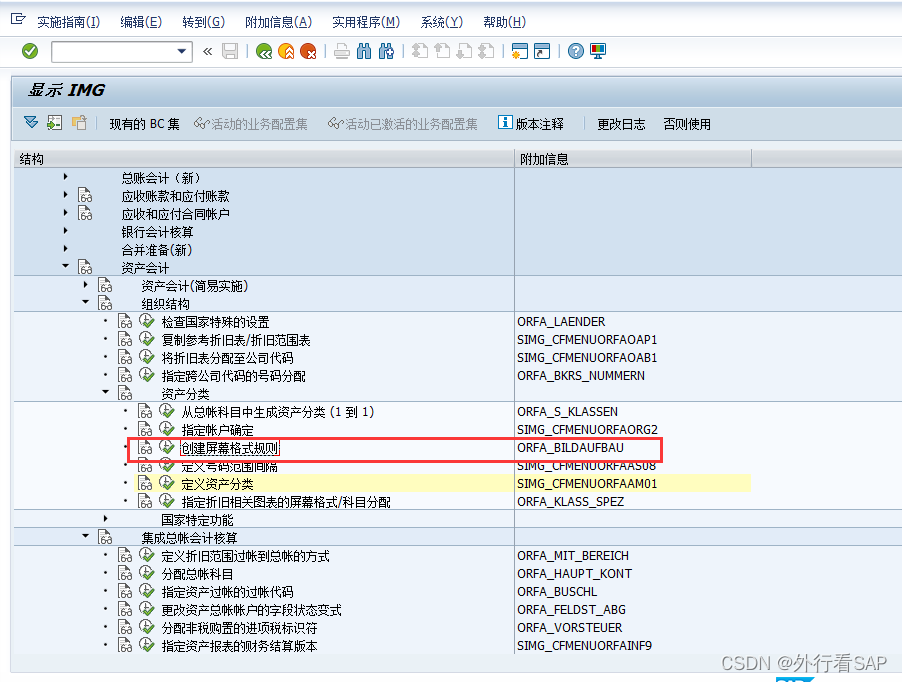This screenshot has height=682, width=902.
Task: Click the Print icon
Action: click(340, 51)
